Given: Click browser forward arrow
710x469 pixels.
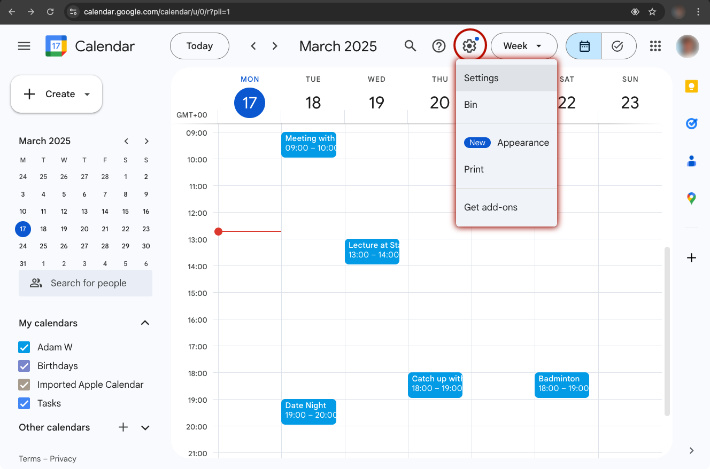Looking at the screenshot, I should (x=31, y=12).
